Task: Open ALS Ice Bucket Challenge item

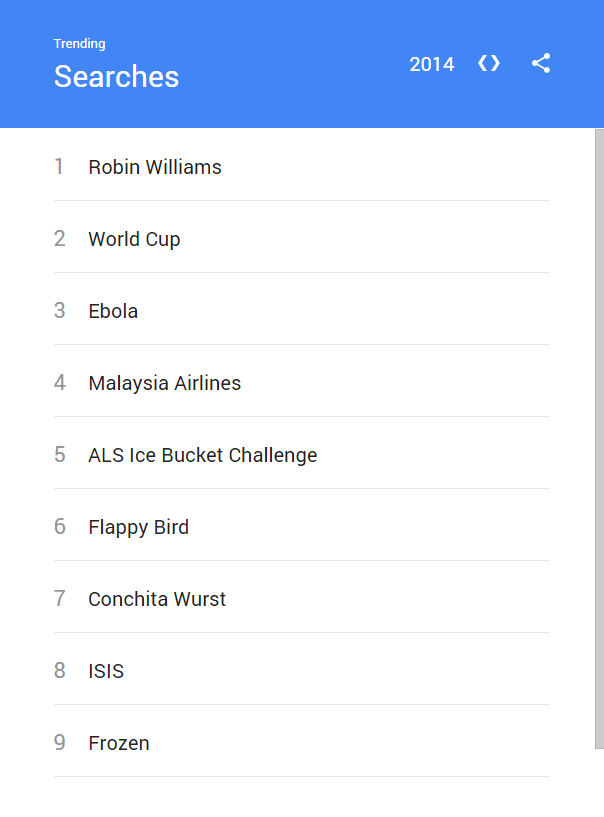Action: point(202,455)
